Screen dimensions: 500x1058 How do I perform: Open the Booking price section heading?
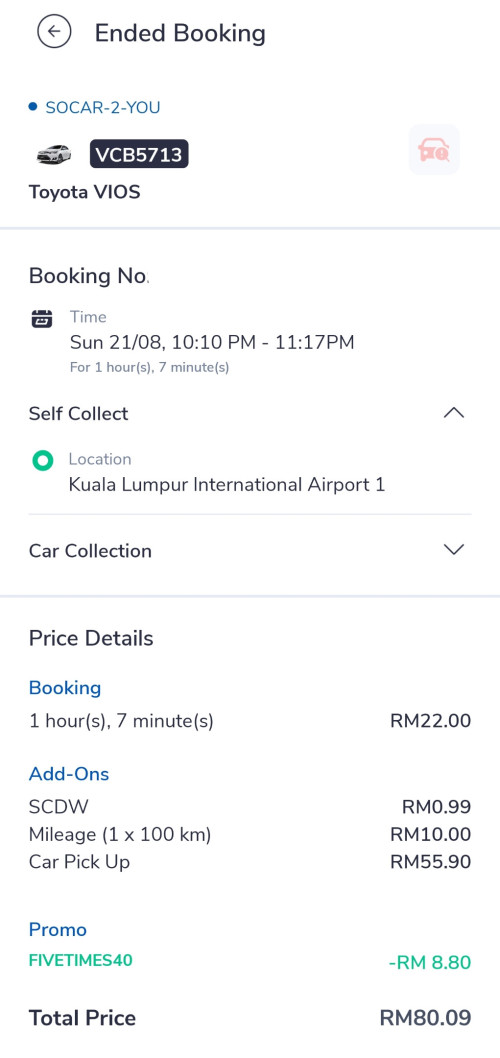point(65,688)
